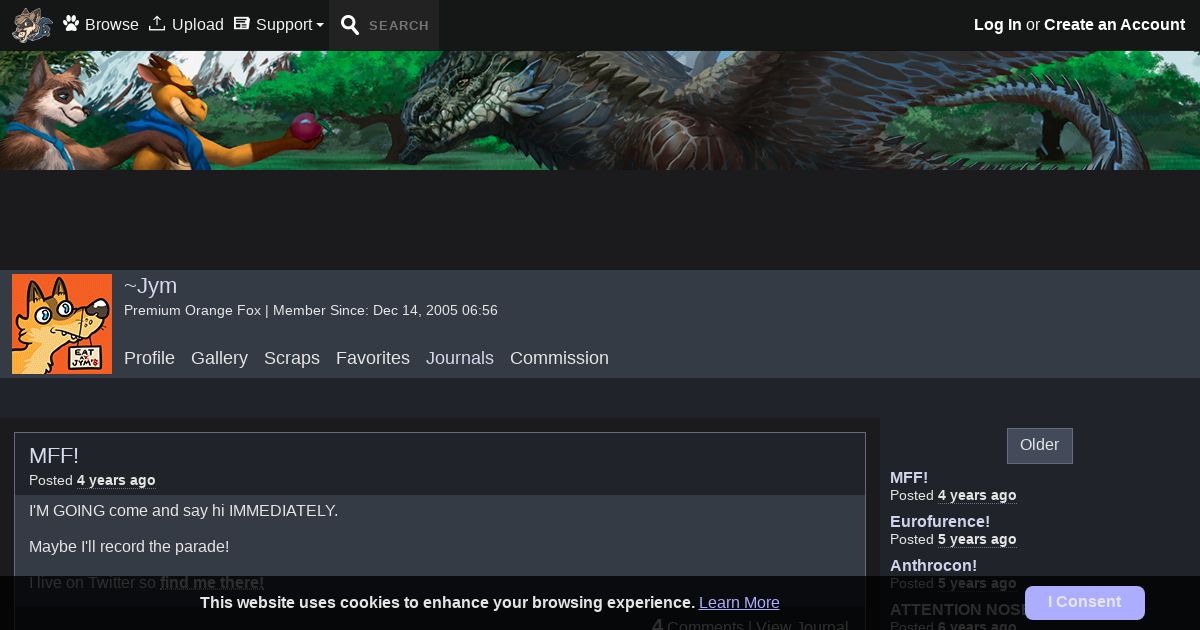Image resolution: width=1200 pixels, height=630 pixels.
Task: Open the Favorites tab
Action: coord(373,358)
